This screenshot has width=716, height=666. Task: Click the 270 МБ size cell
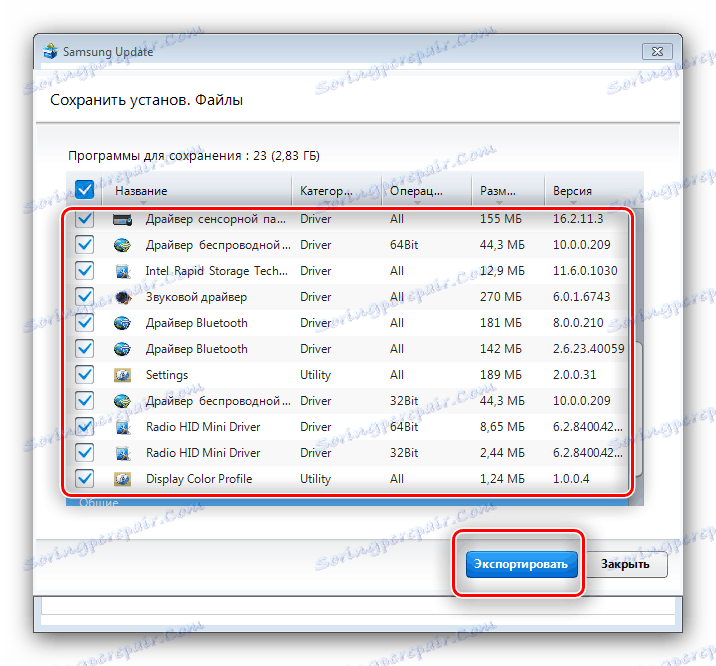(500, 297)
